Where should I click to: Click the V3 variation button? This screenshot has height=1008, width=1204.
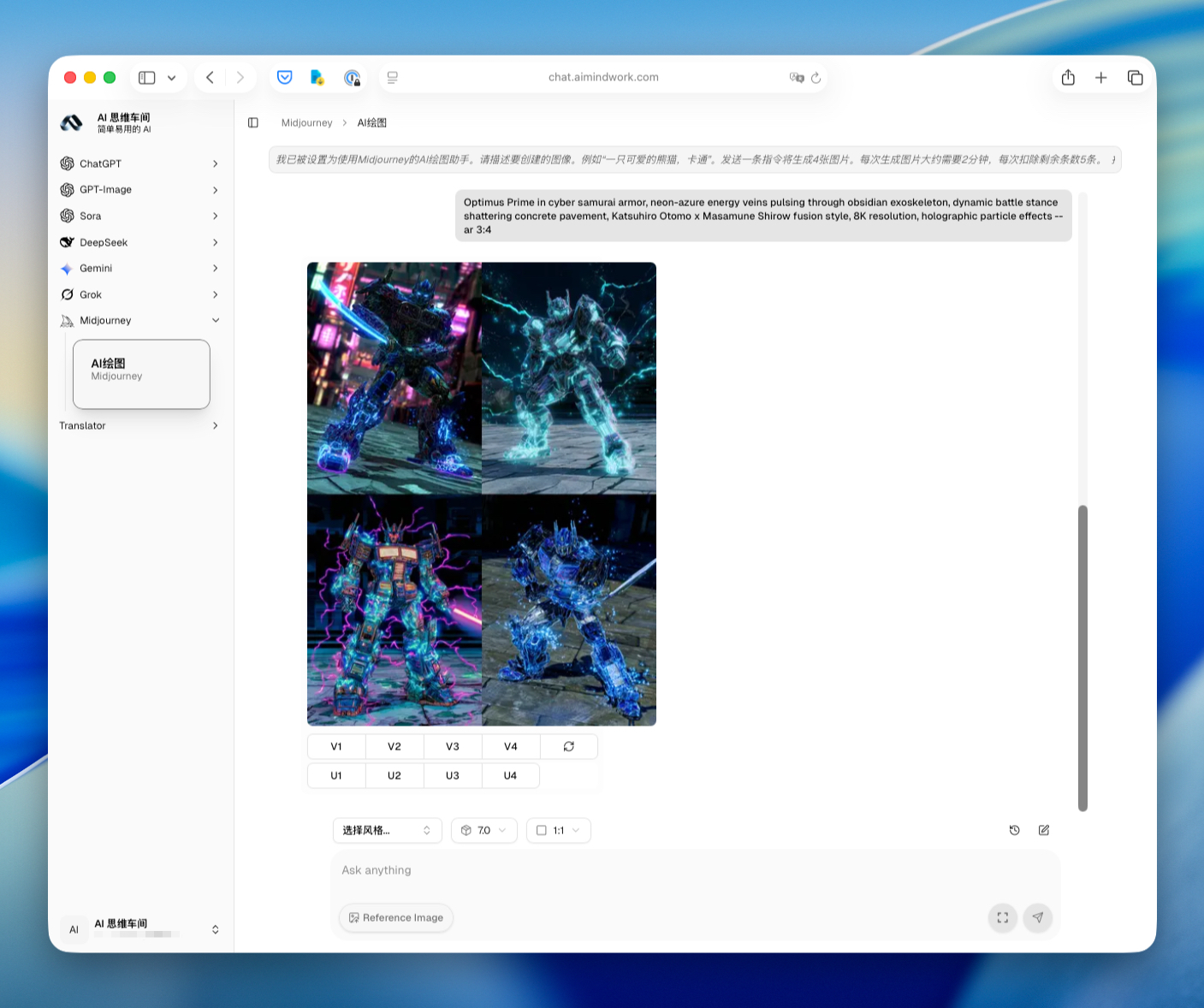tap(453, 746)
